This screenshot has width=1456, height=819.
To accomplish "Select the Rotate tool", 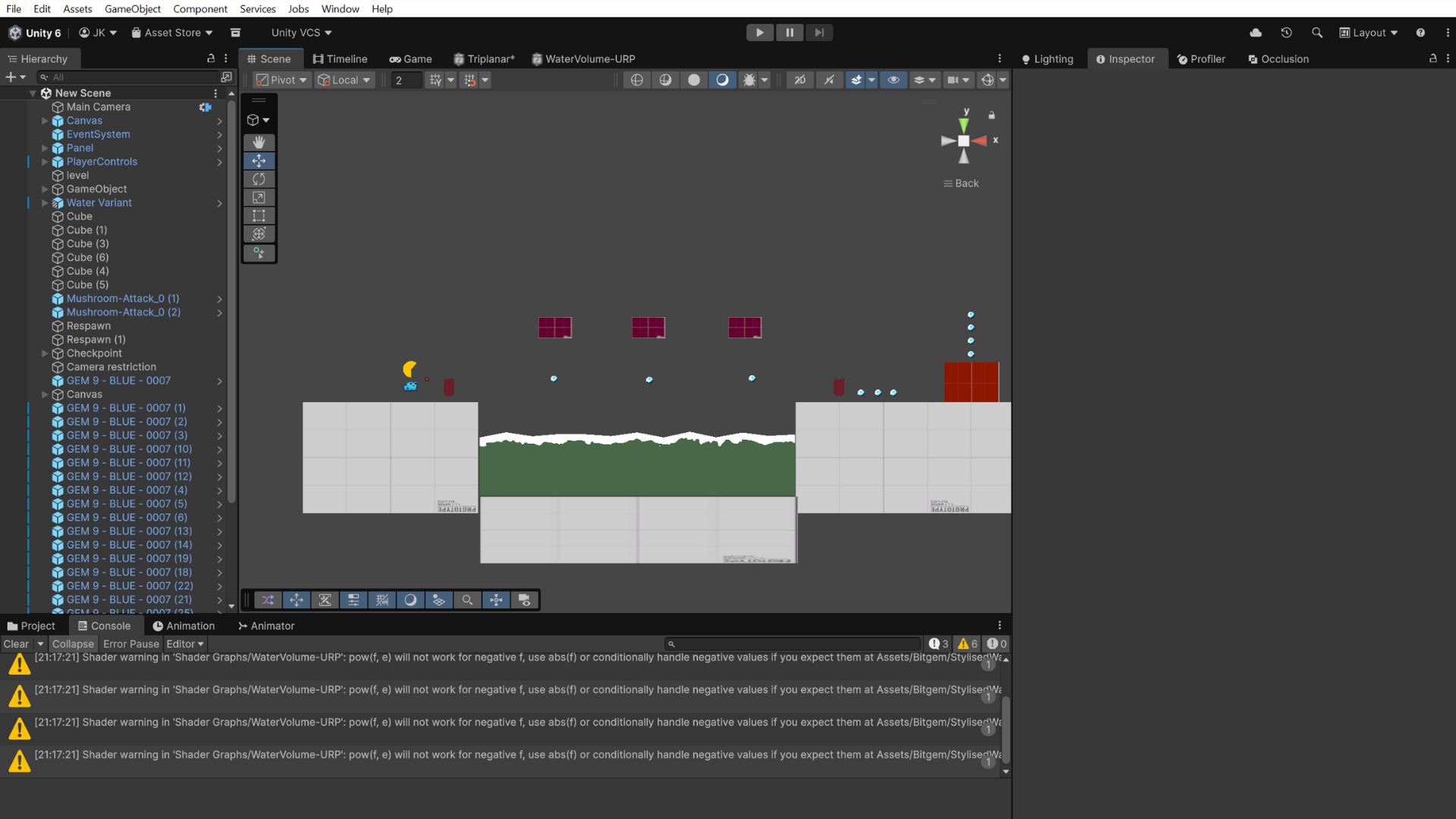I will (259, 179).
